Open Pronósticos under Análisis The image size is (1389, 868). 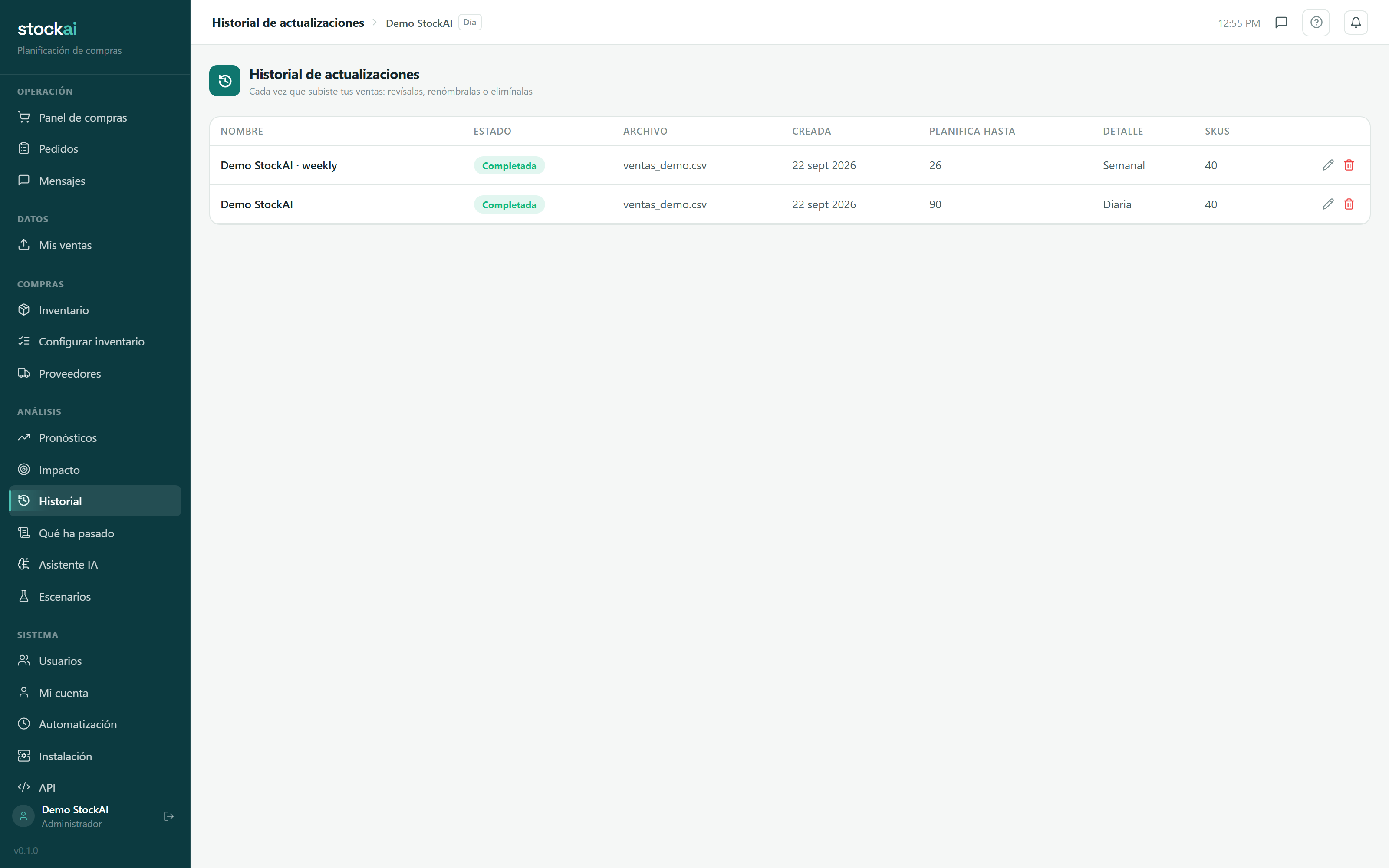tap(95, 438)
